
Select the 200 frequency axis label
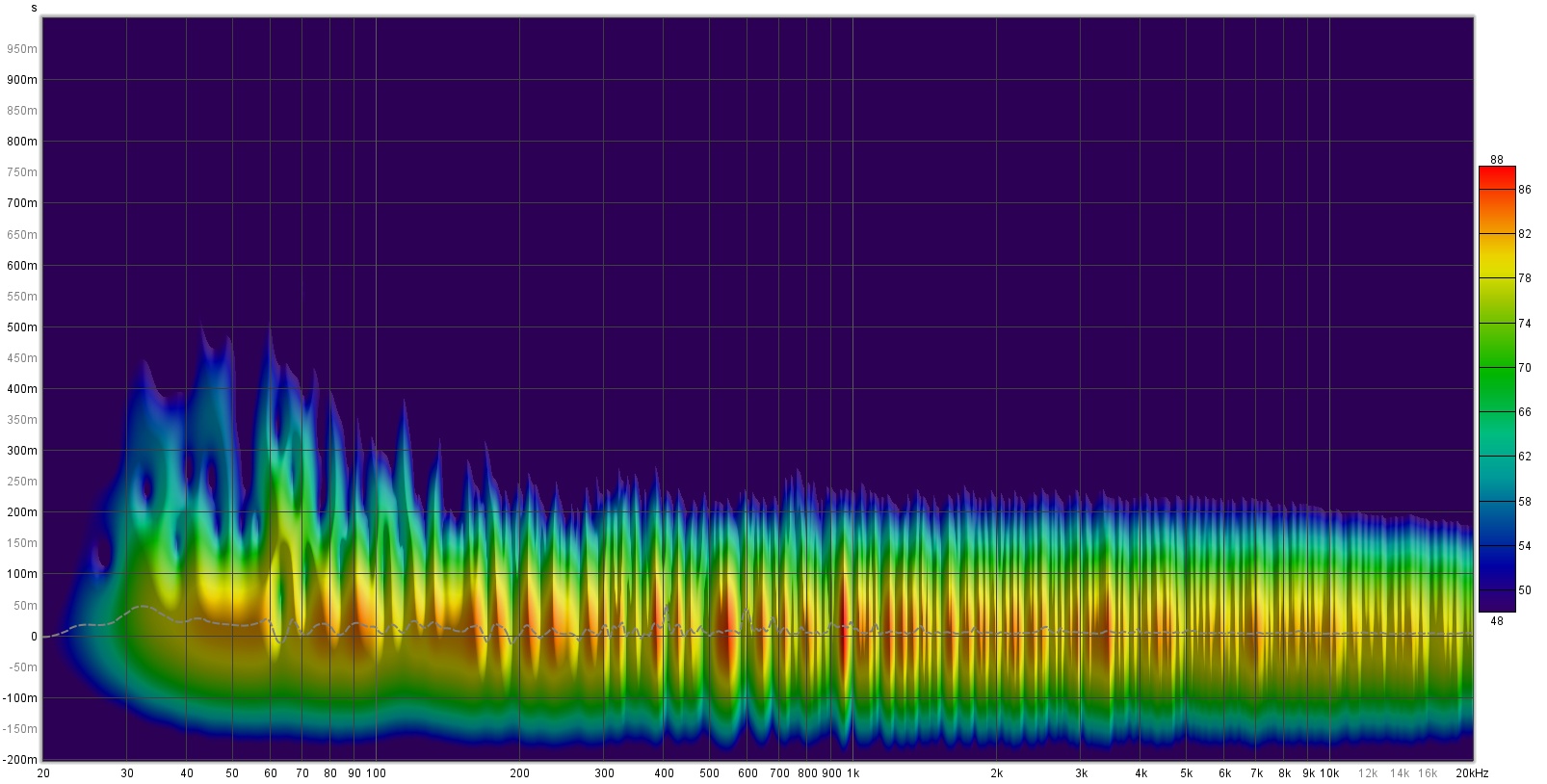(x=519, y=773)
